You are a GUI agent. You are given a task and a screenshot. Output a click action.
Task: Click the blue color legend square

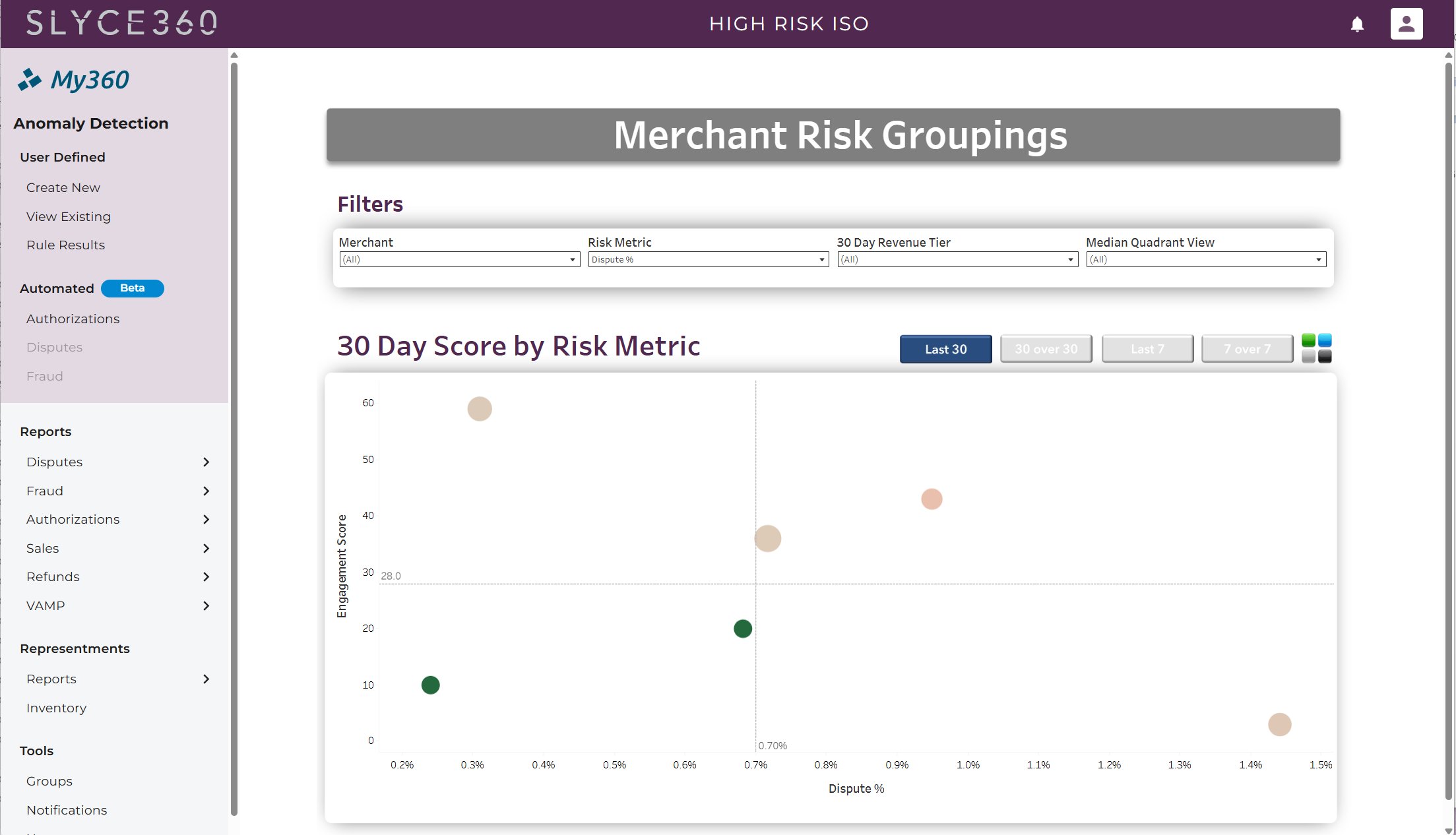click(x=1325, y=340)
